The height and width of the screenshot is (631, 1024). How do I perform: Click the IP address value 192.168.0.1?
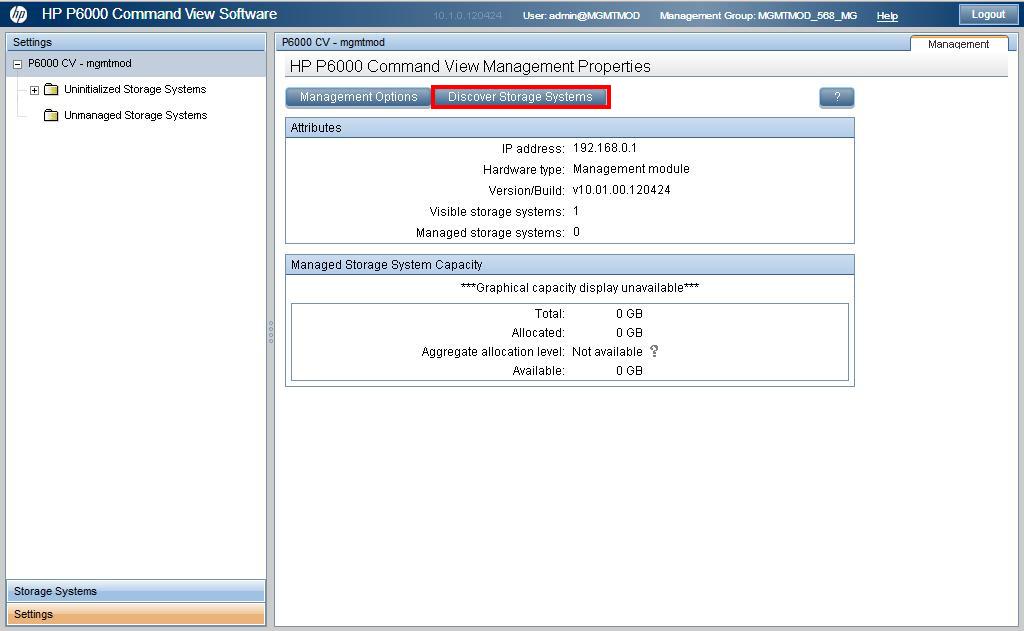click(x=604, y=148)
